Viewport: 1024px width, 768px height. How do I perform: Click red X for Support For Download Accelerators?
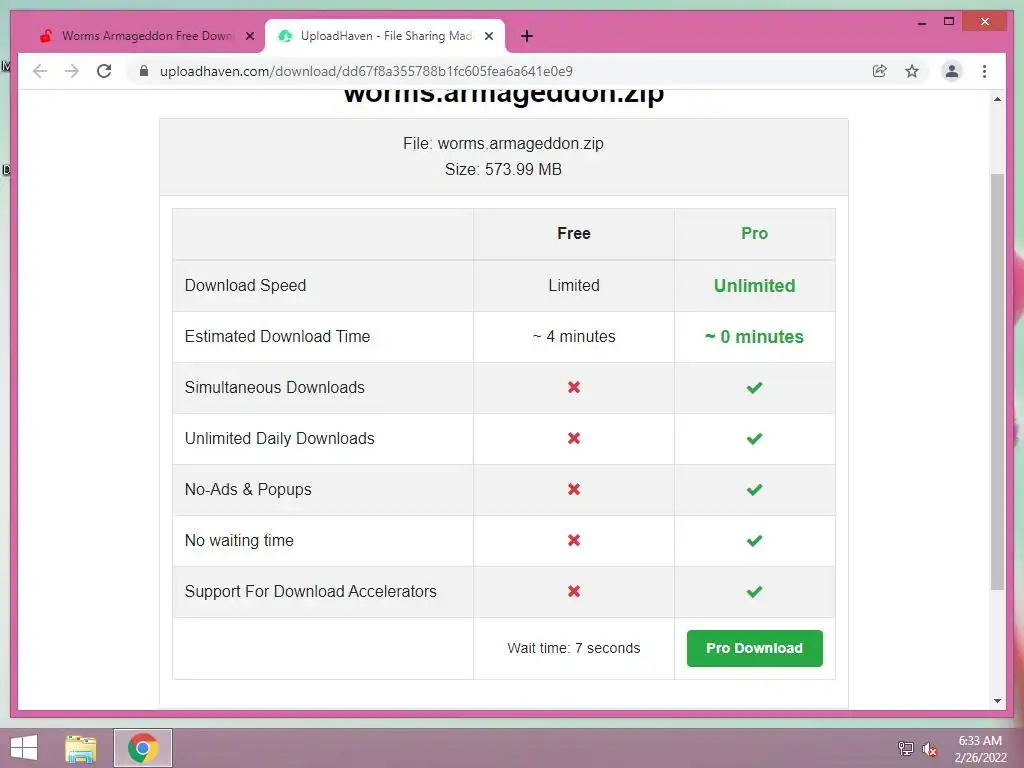573,591
